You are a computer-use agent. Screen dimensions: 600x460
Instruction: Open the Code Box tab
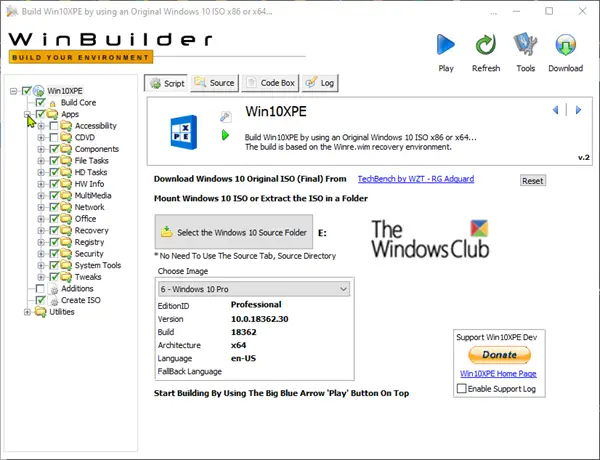click(x=270, y=83)
